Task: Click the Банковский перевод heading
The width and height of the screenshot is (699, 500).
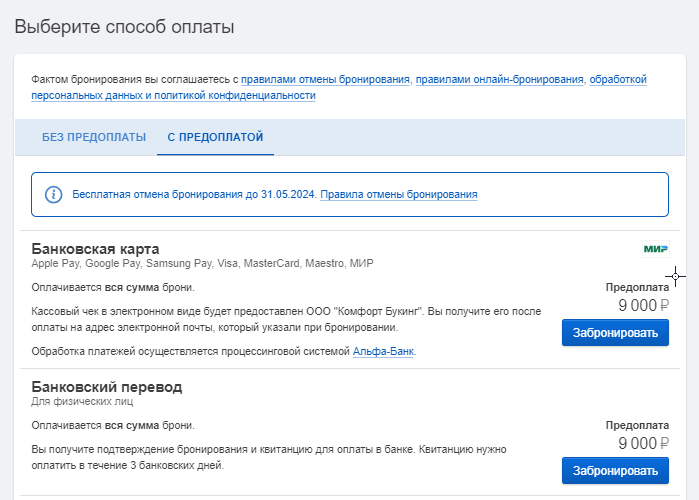Action: 107,387
